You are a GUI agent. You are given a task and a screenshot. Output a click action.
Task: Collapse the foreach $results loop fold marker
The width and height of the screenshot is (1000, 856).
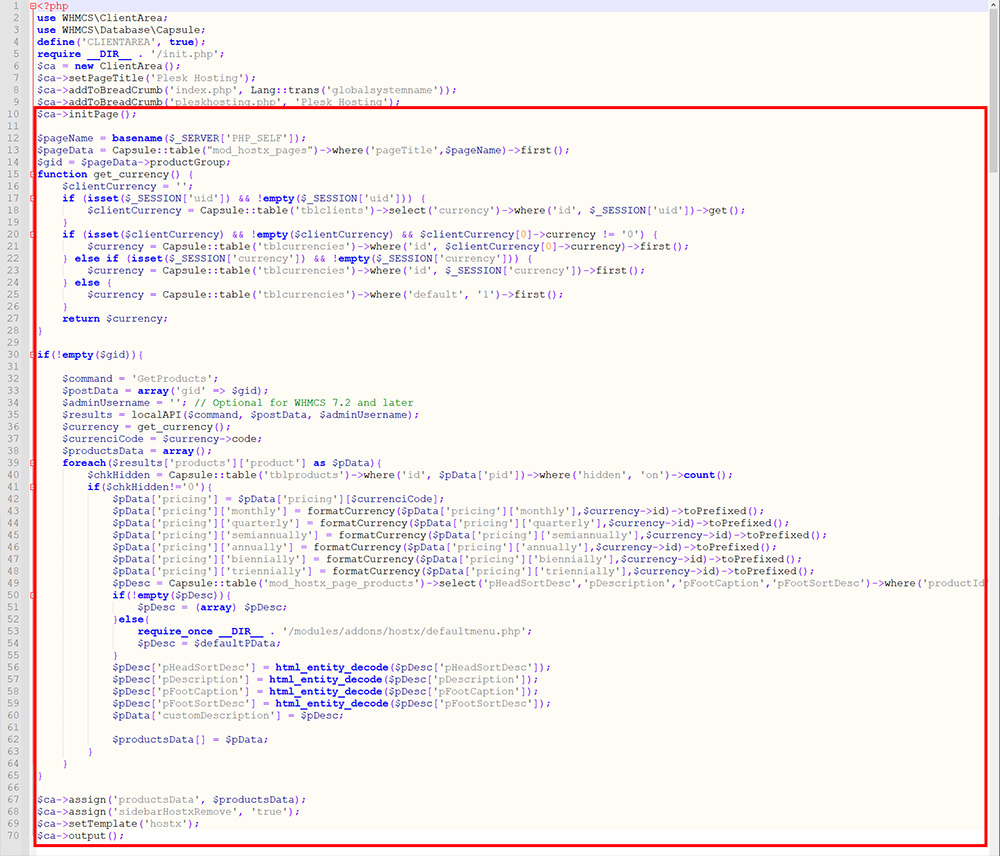coord(32,463)
